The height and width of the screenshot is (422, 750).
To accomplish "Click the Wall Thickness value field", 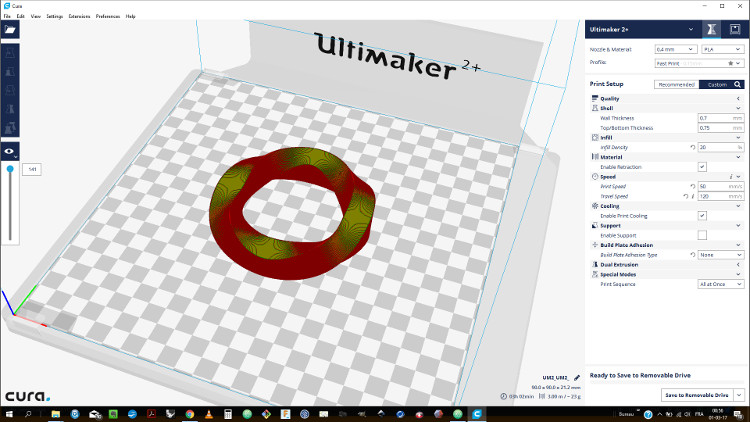I will tap(721, 118).
